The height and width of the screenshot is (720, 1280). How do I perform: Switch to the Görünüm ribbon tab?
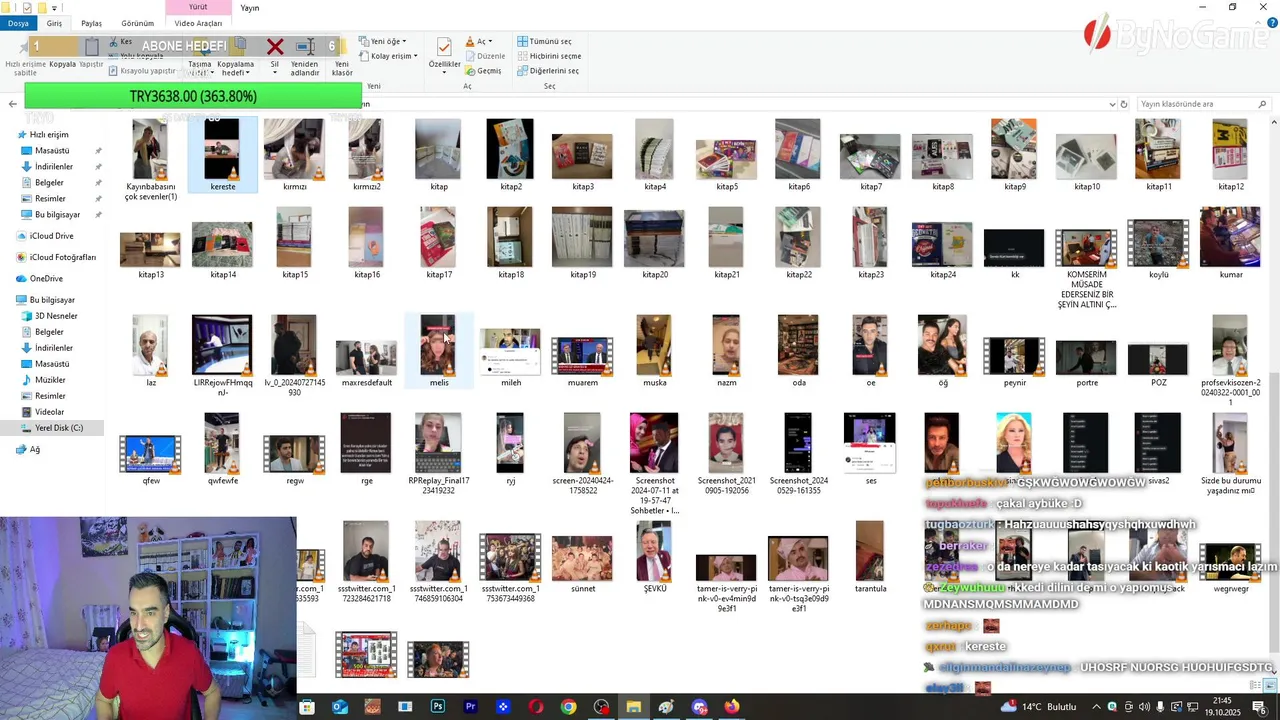pyautogui.click(x=137, y=23)
